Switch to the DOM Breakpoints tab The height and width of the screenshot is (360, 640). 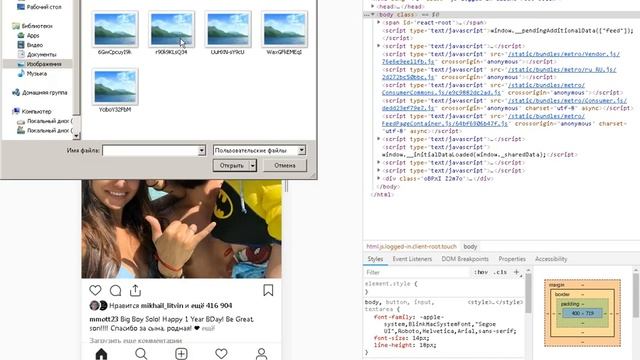pyautogui.click(x=465, y=259)
